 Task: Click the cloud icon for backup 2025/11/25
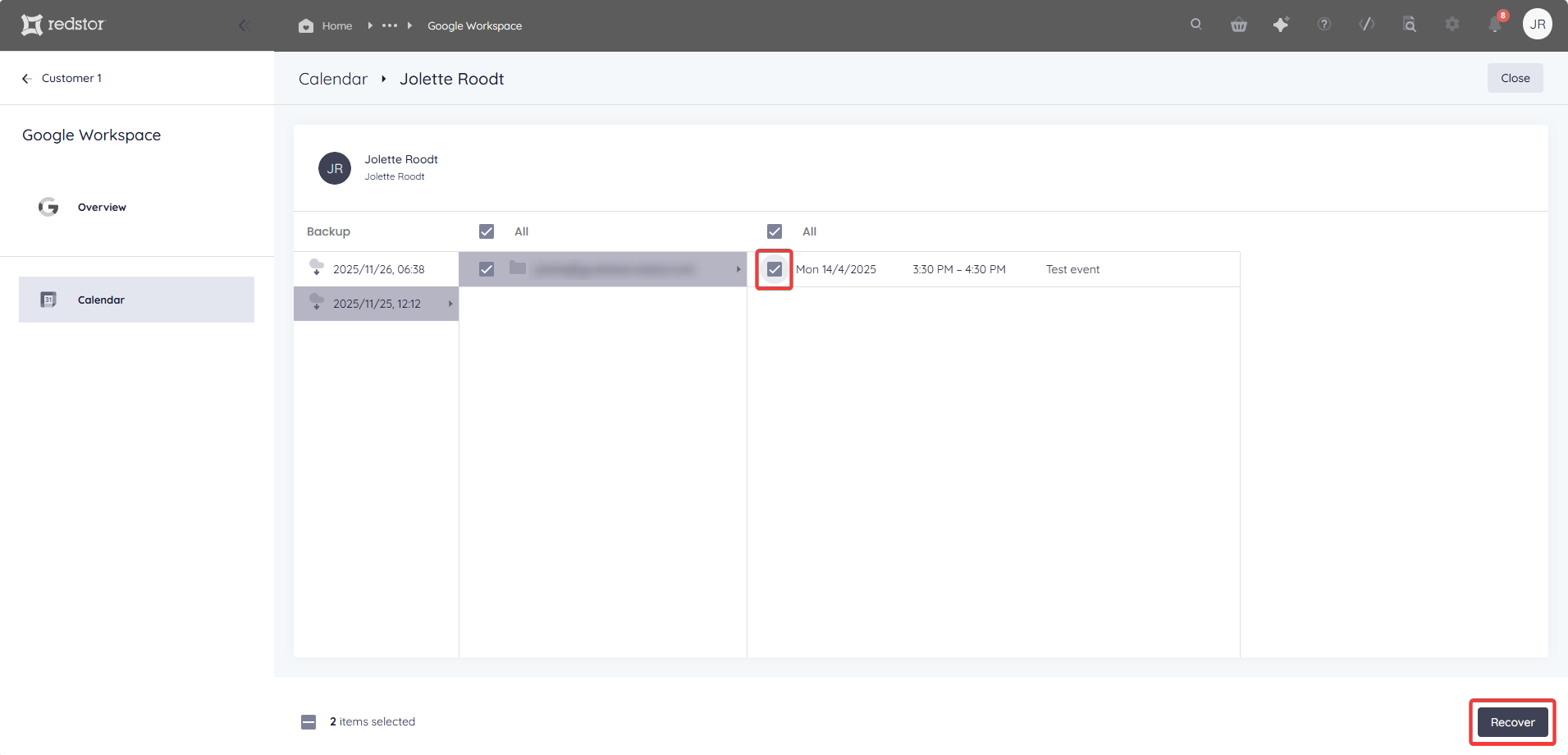[316, 302]
